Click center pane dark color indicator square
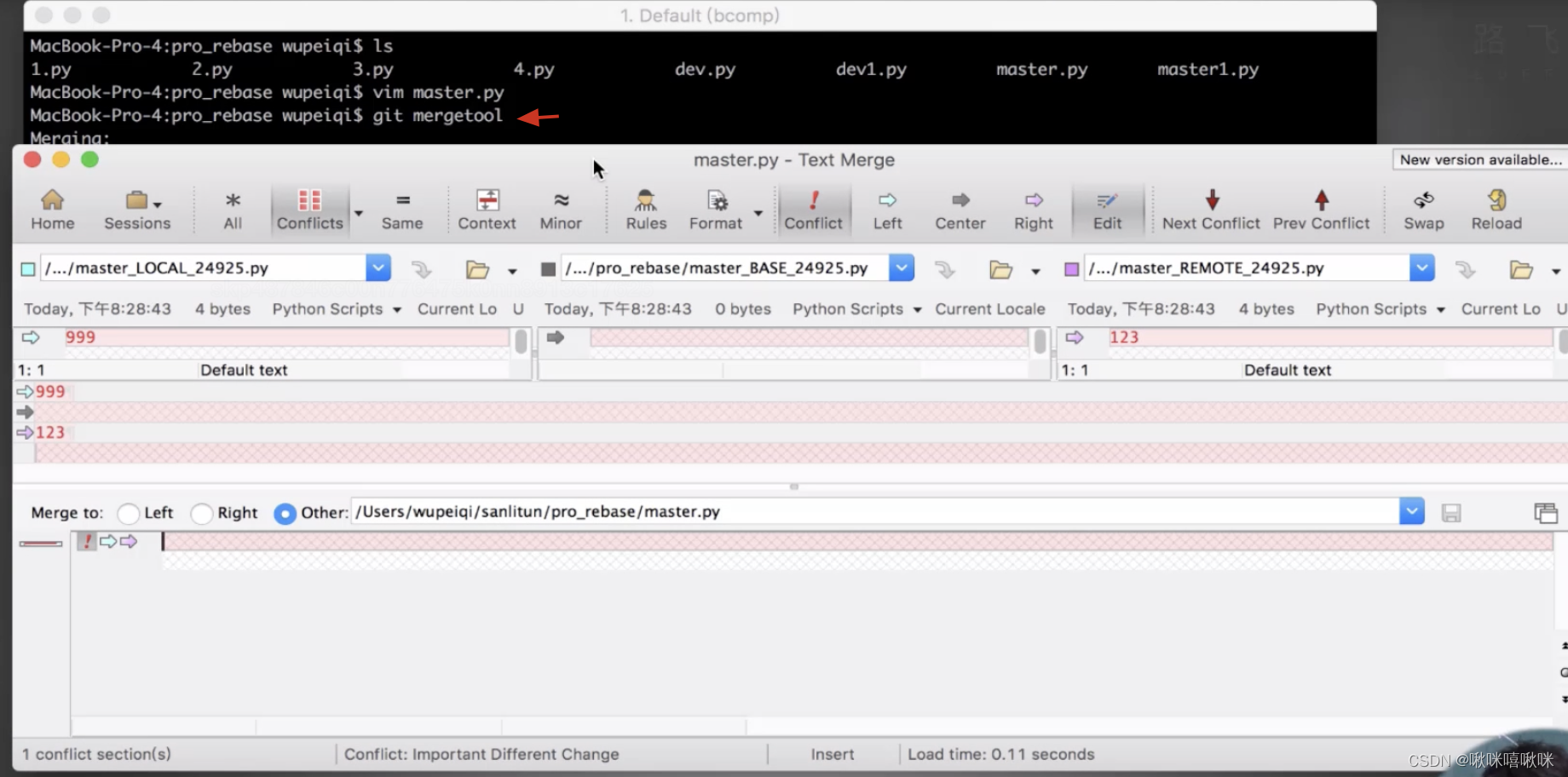This screenshot has width=1568, height=777. click(x=548, y=269)
